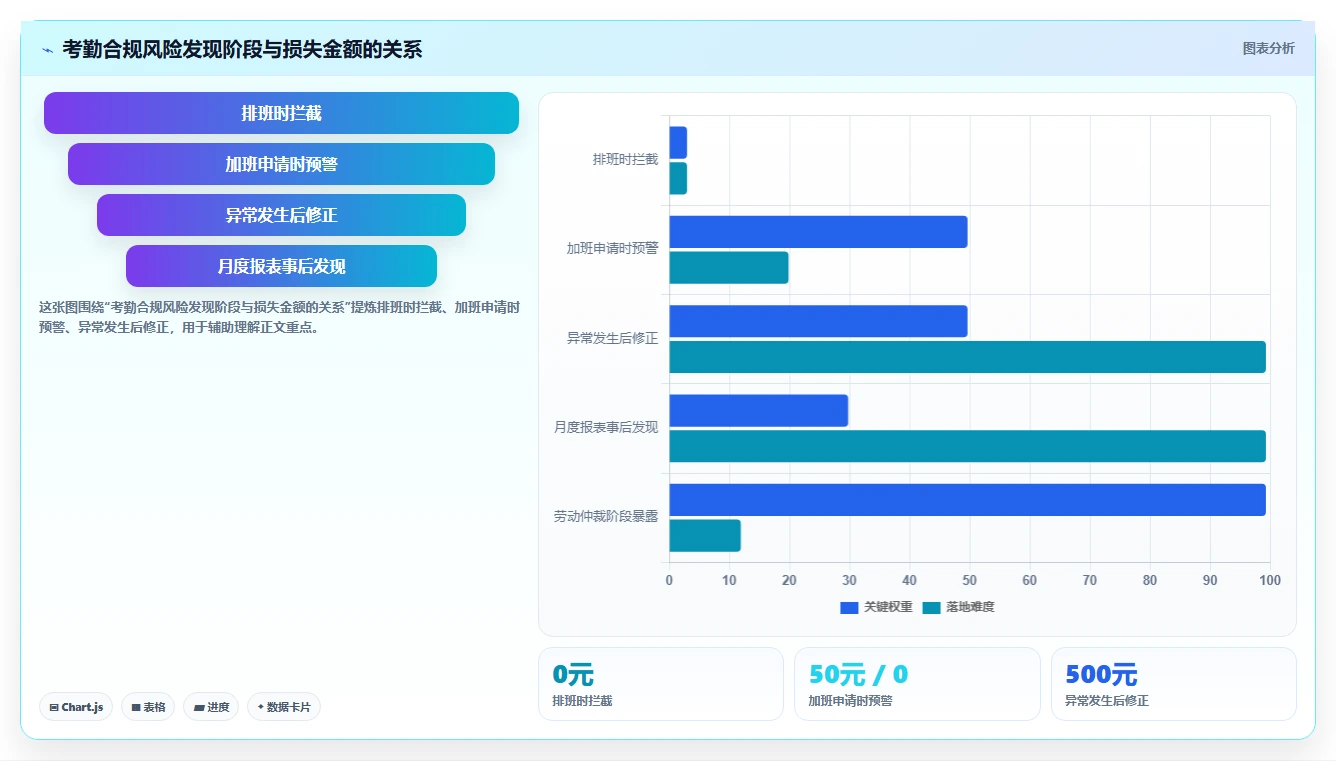The height and width of the screenshot is (761, 1336).
Task: Click the 500元 data card
Action: (1174, 684)
